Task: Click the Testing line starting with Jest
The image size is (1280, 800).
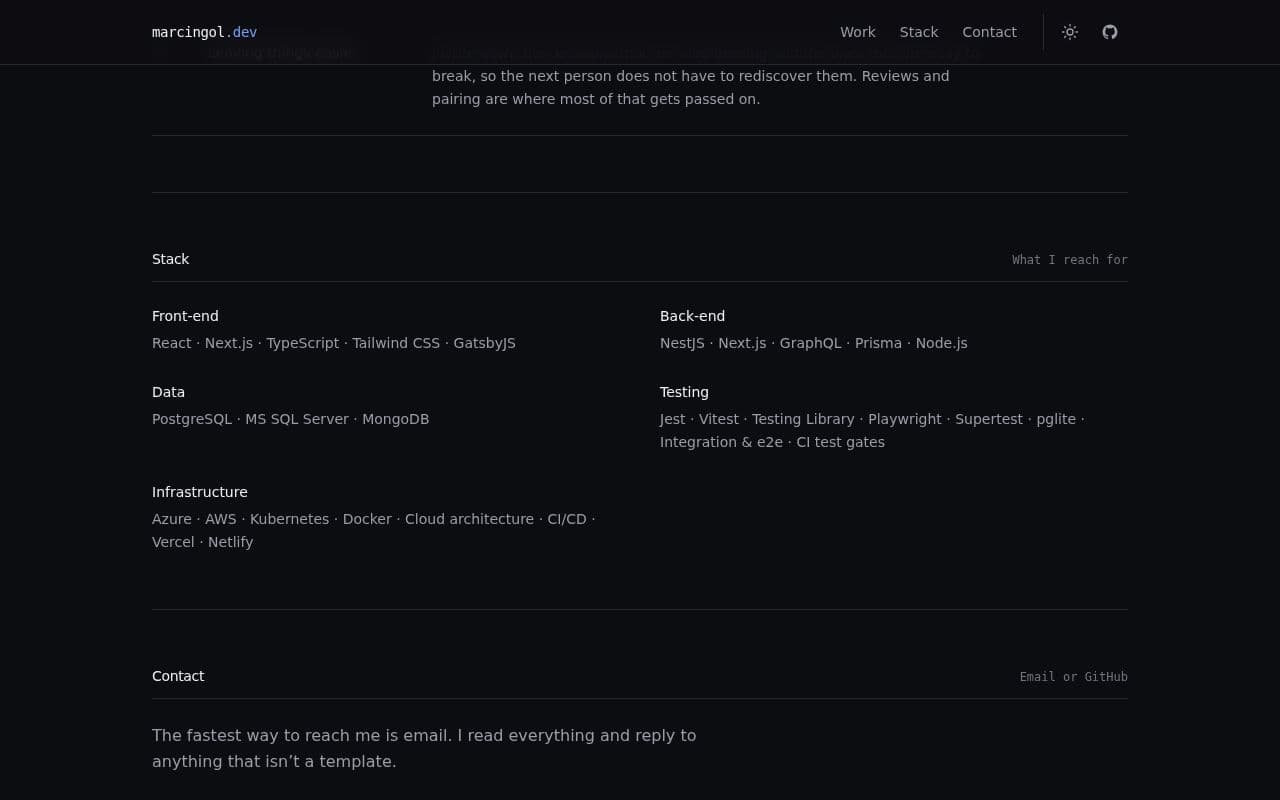Action: pos(872,419)
